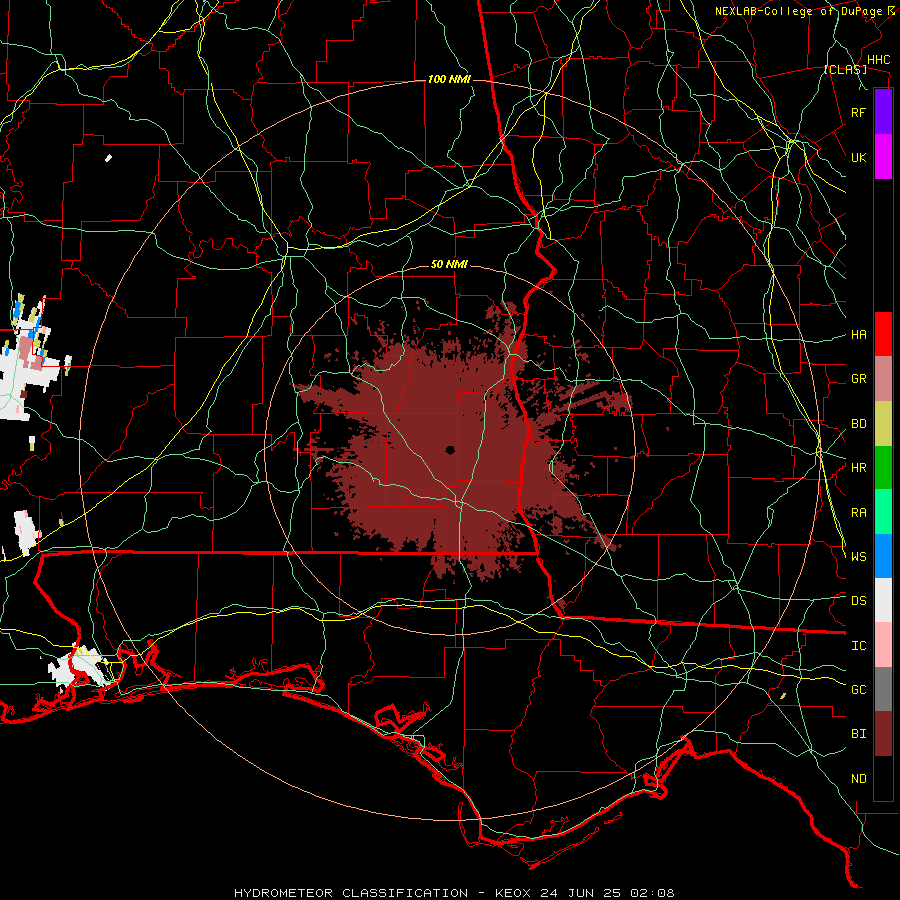
Task: Click the purple RF legend color swatch
Action: point(883,112)
